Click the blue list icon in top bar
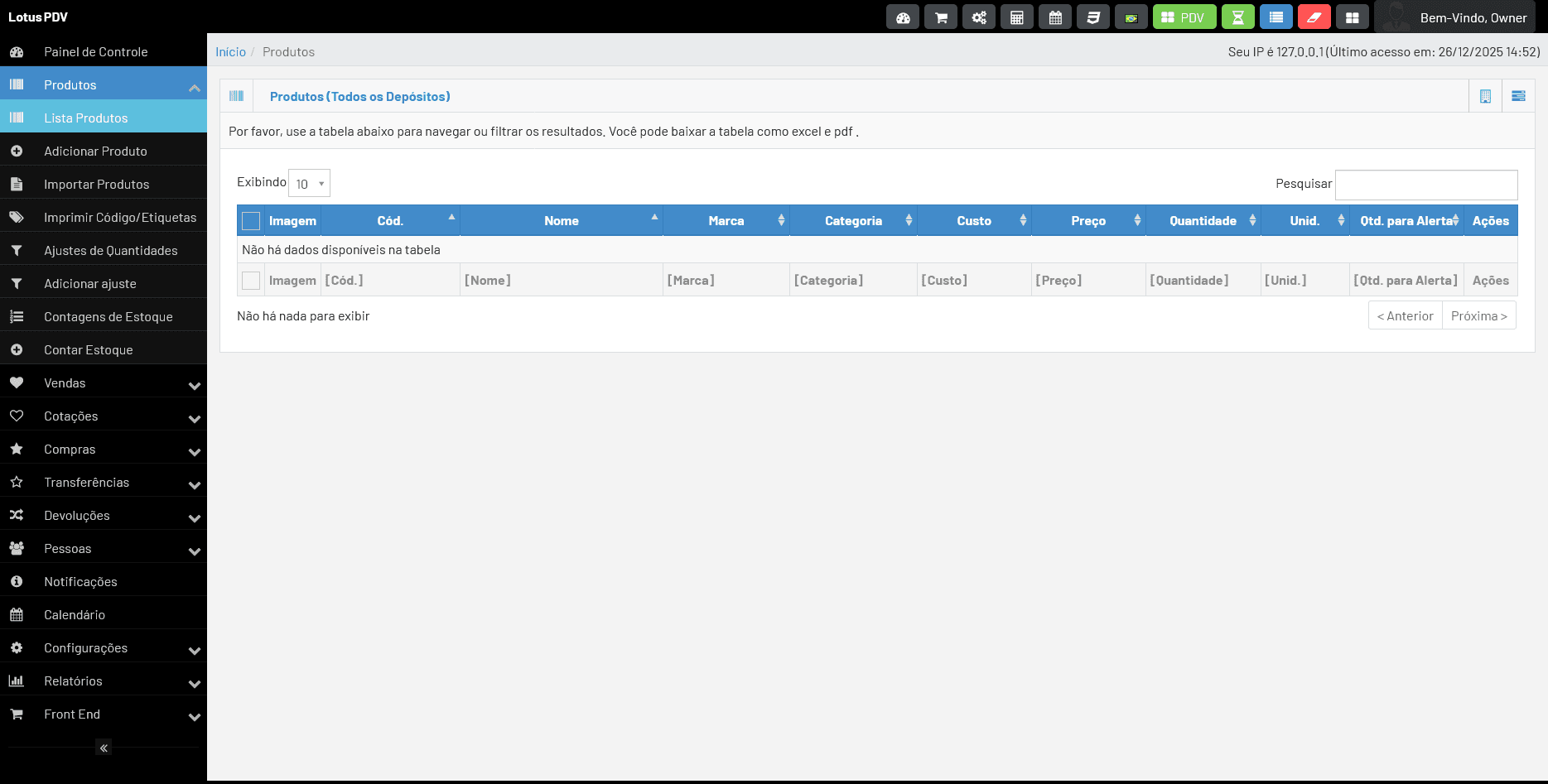 point(1276,17)
